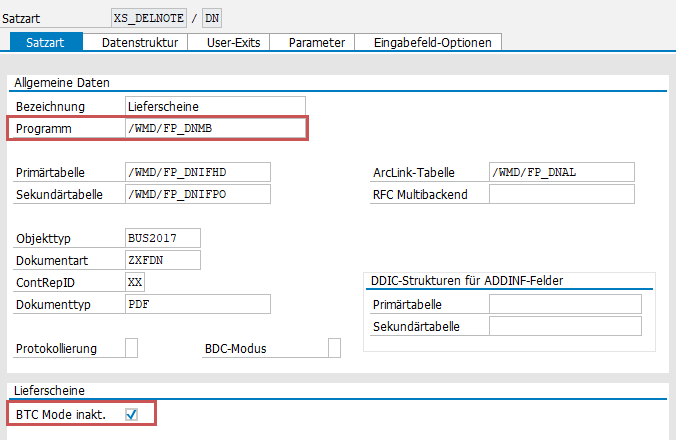Click the ArcLink-Tabelle input field
Image resolution: width=676 pixels, height=440 pixels.
(x=561, y=173)
